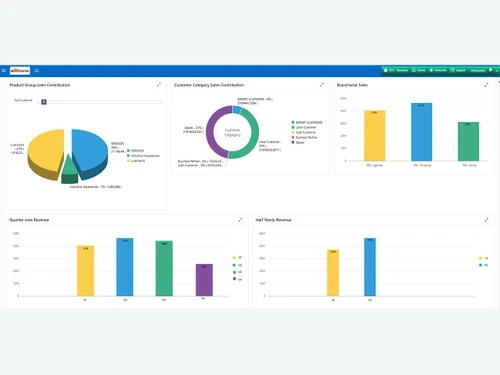
Task: Toggle Industrial Accessories legend entry
Action: point(143,156)
